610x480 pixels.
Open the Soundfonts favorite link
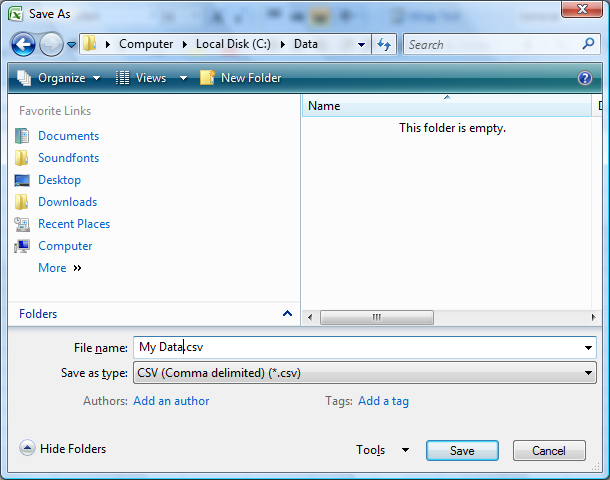pos(68,158)
